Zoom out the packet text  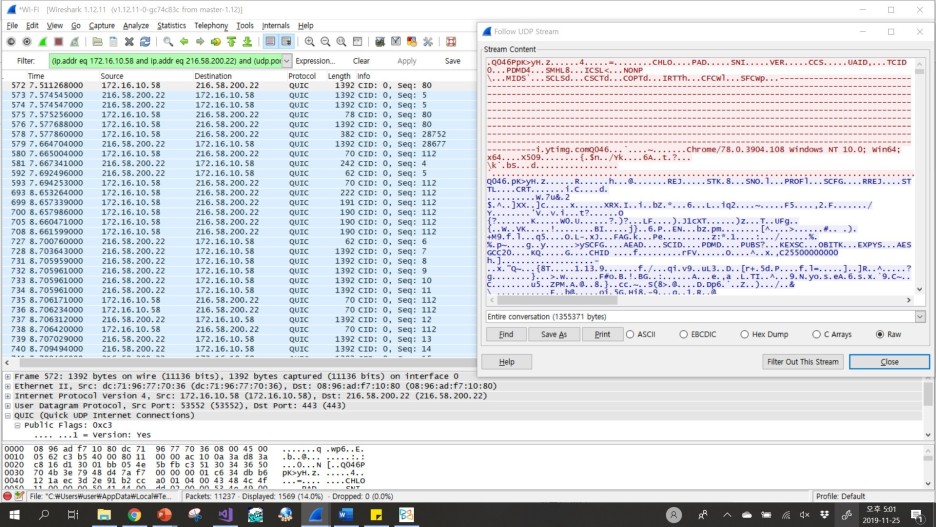coord(325,42)
